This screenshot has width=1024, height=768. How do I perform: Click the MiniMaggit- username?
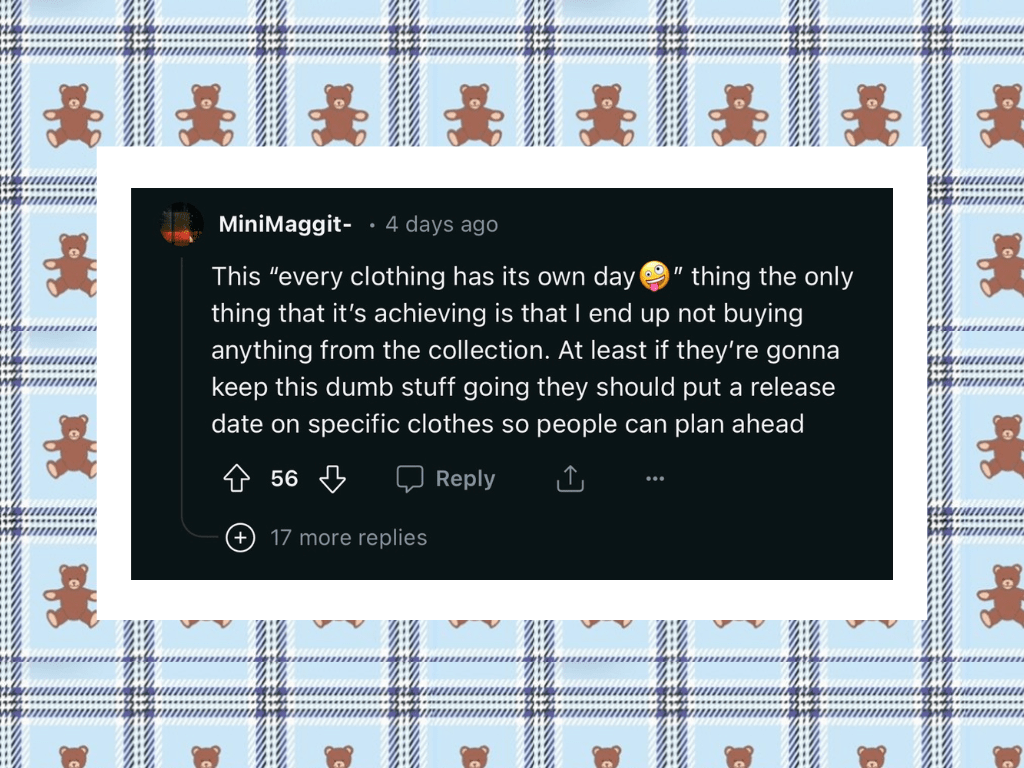[285, 224]
